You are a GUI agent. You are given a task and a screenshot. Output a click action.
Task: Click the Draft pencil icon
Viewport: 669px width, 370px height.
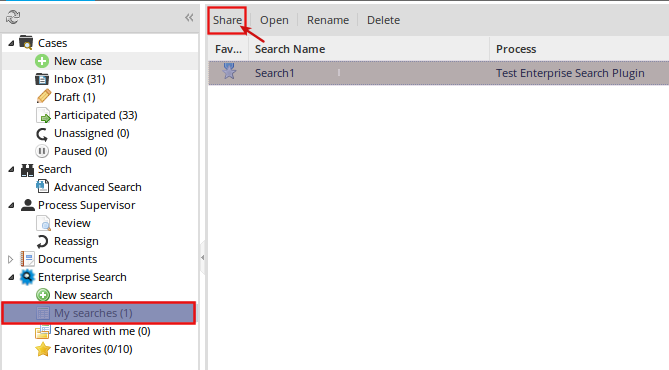[x=43, y=97]
